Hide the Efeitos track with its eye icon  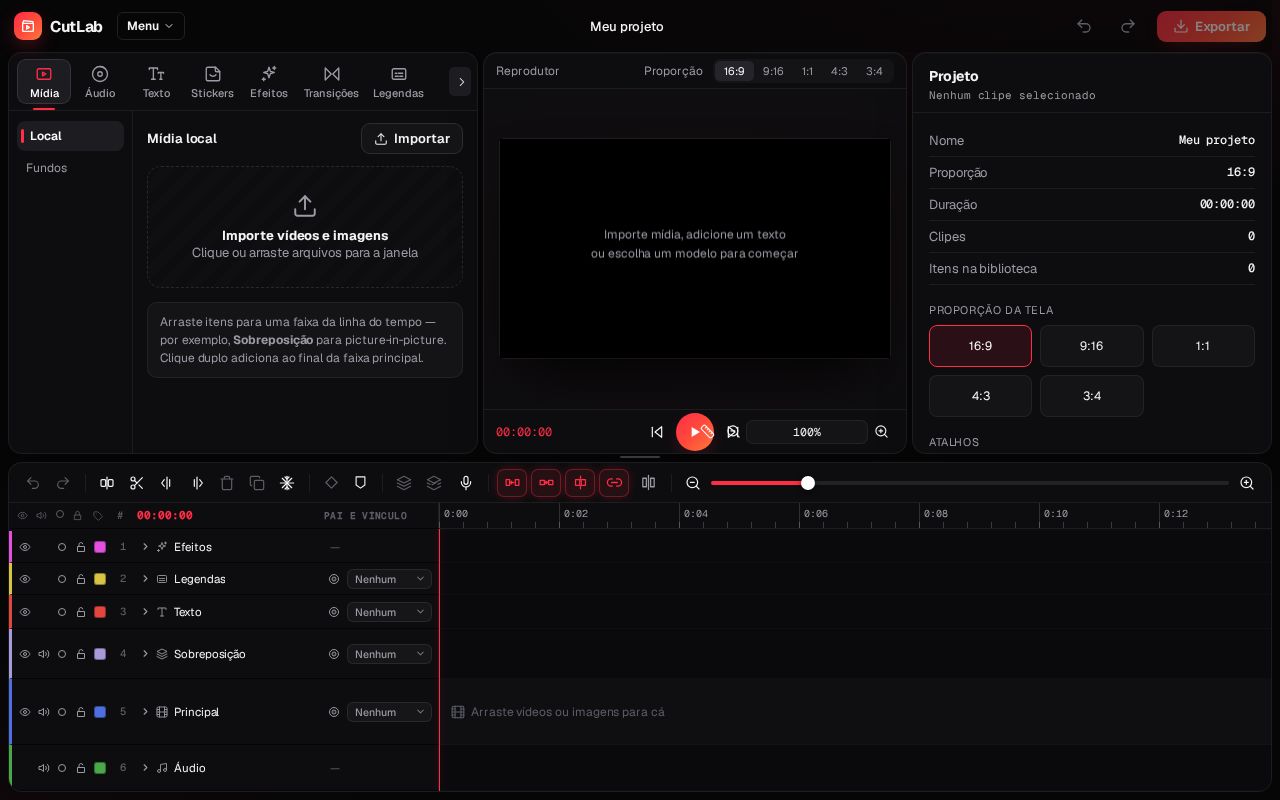pos(25,547)
